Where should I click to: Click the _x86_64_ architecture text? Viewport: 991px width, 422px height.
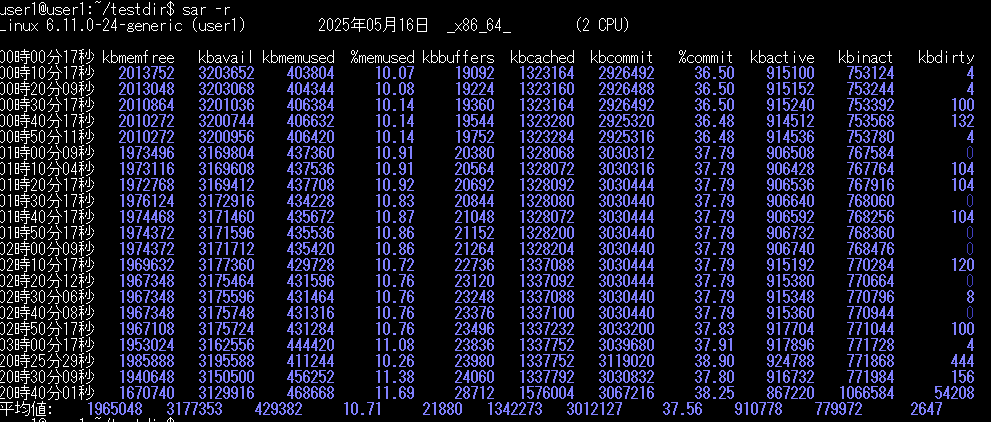tap(479, 23)
